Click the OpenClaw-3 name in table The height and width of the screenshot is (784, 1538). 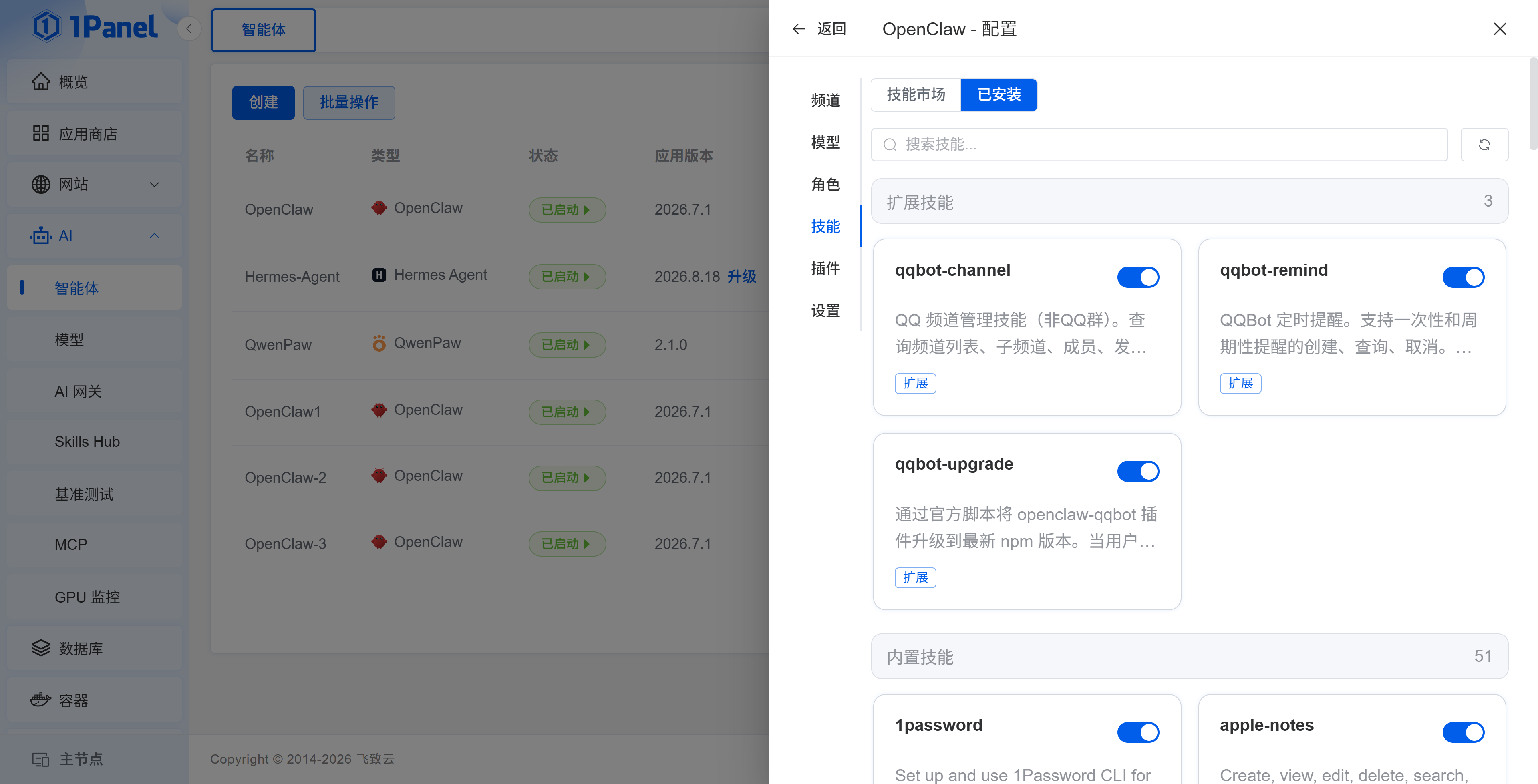[286, 544]
